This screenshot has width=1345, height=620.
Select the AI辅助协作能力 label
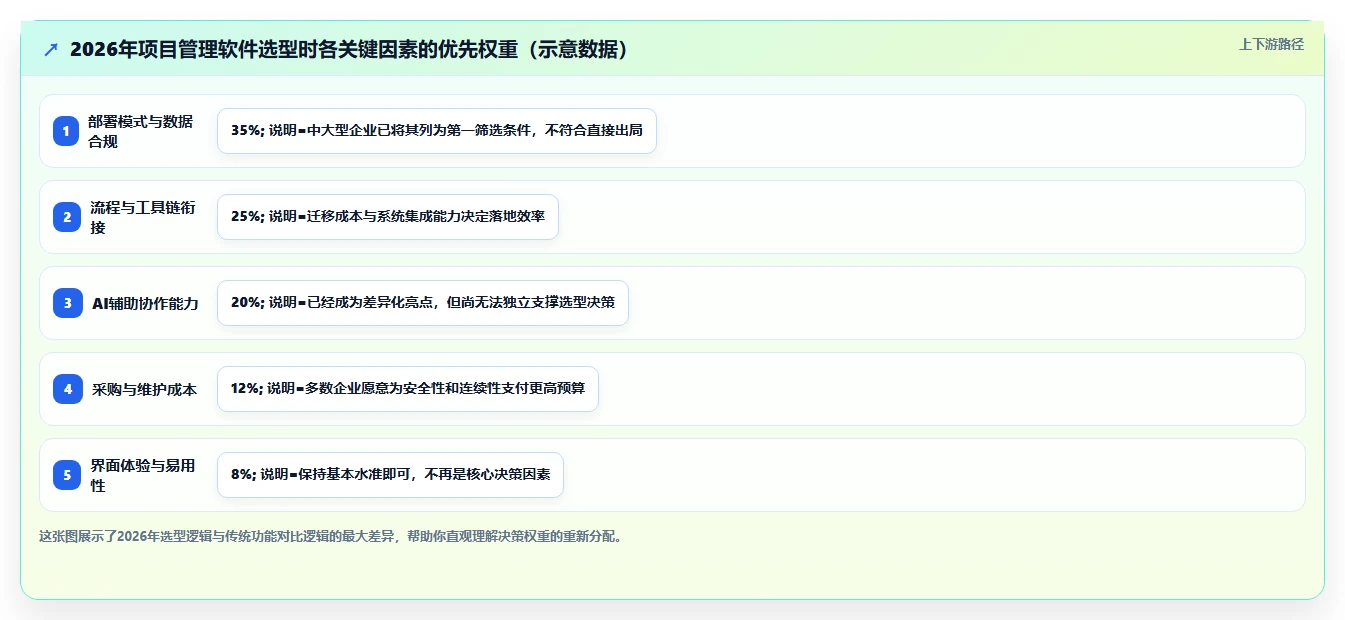[145, 303]
